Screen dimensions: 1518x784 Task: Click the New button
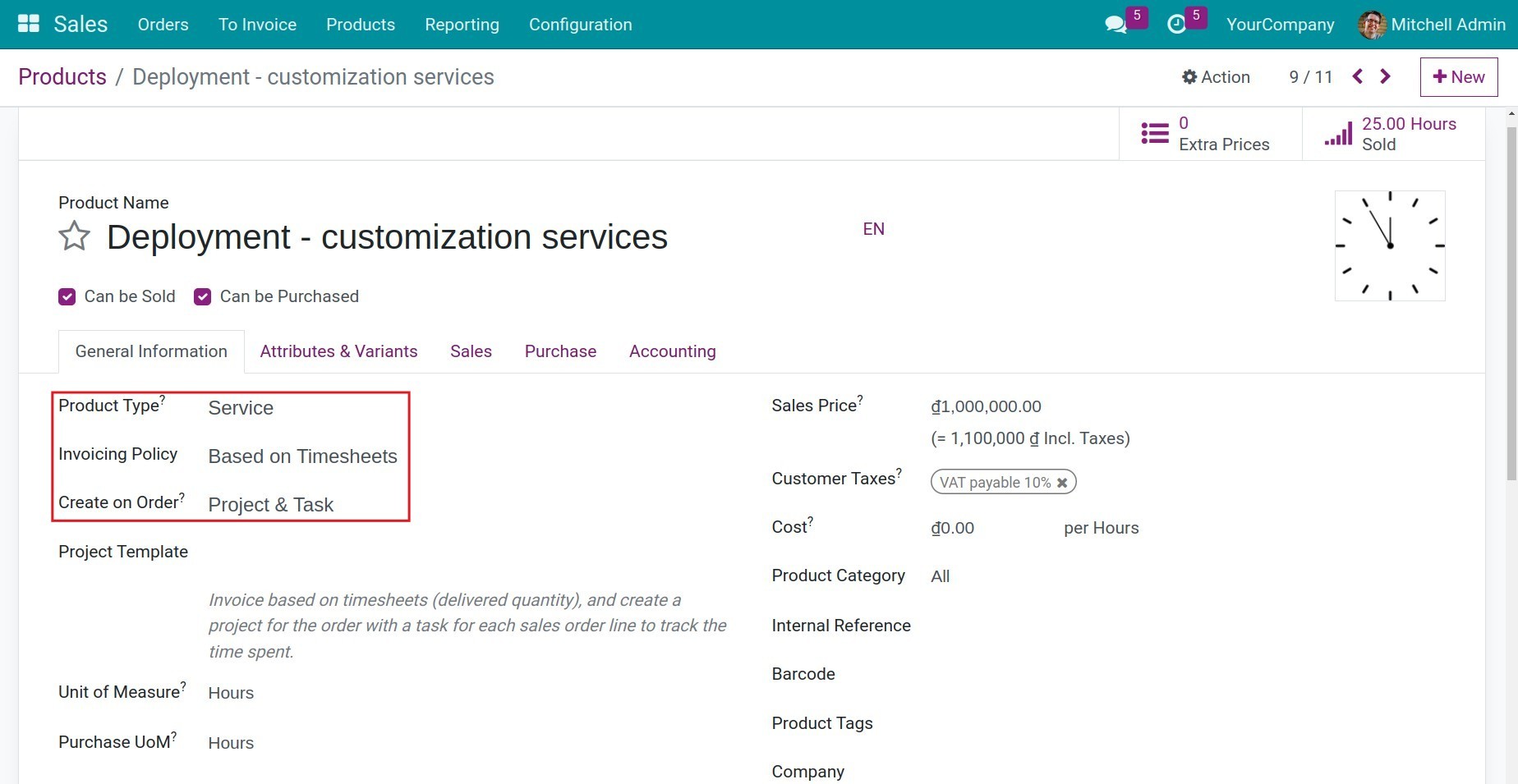pos(1458,76)
